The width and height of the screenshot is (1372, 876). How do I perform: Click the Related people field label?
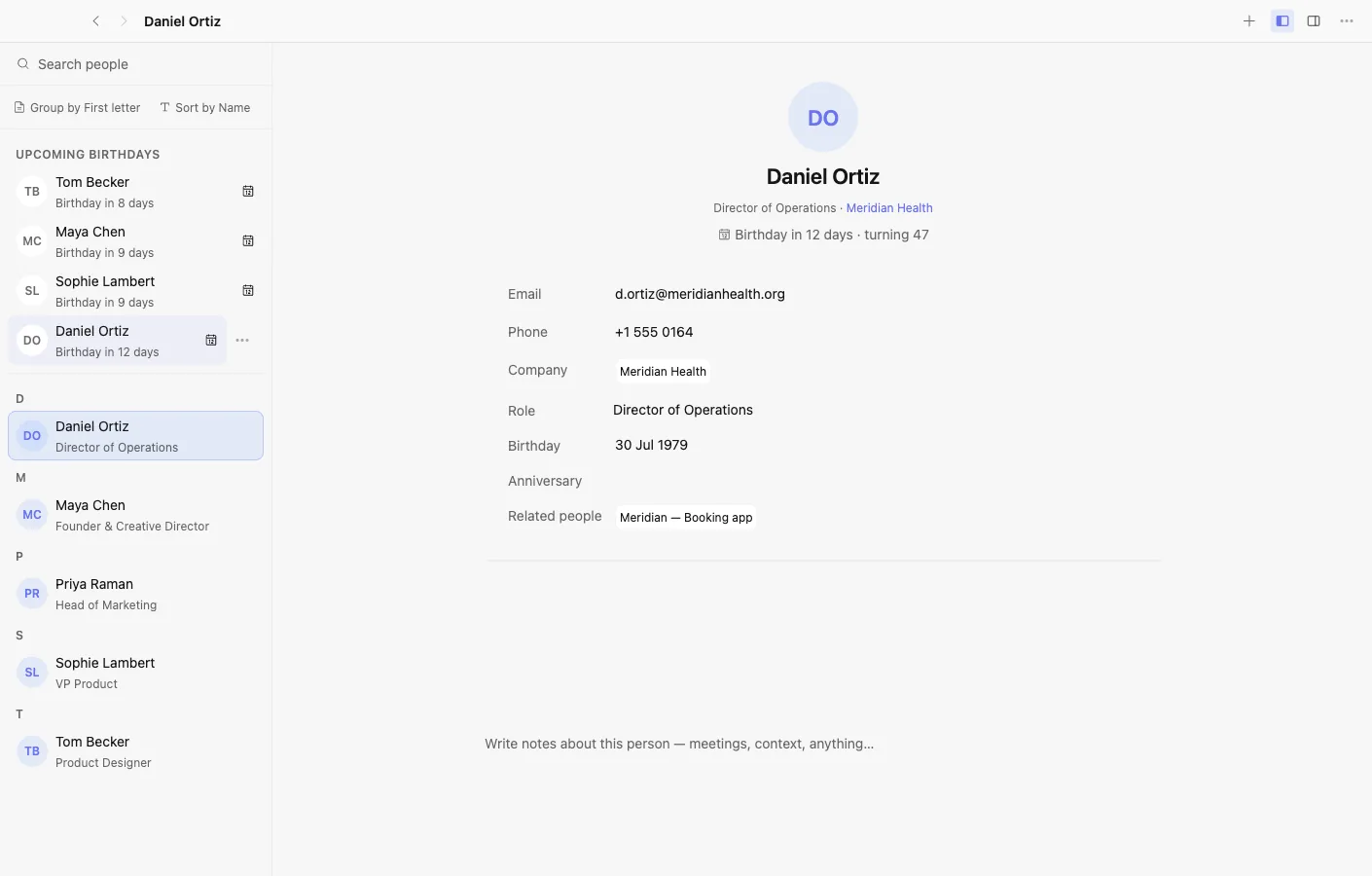[x=555, y=516]
